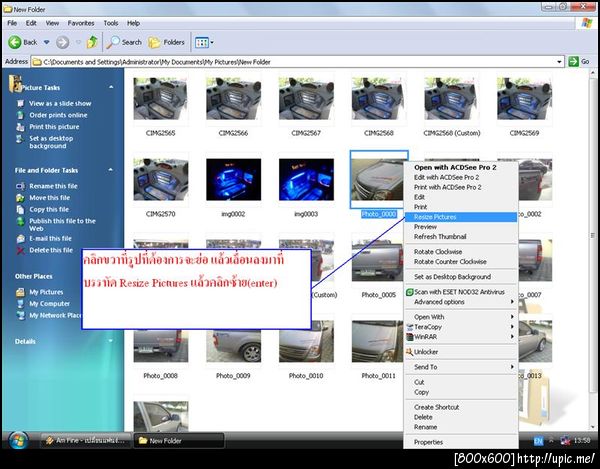Viewport: 600px width, 469px height.
Task: Click Print this picture
Action: [54, 127]
